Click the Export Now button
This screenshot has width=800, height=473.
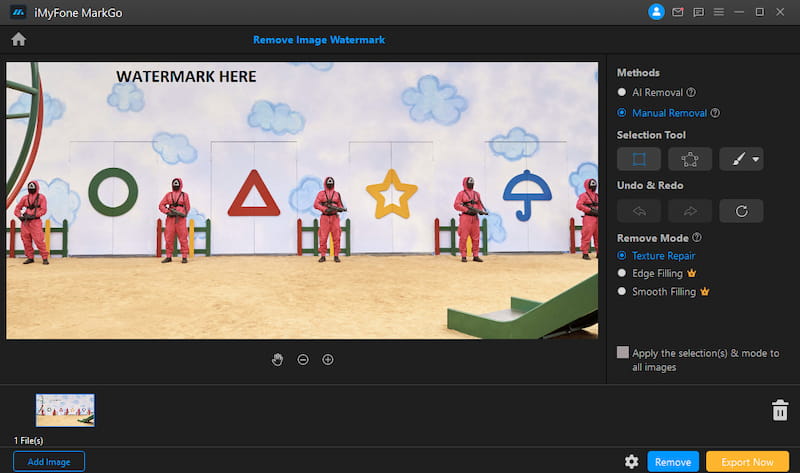pyautogui.click(x=747, y=462)
